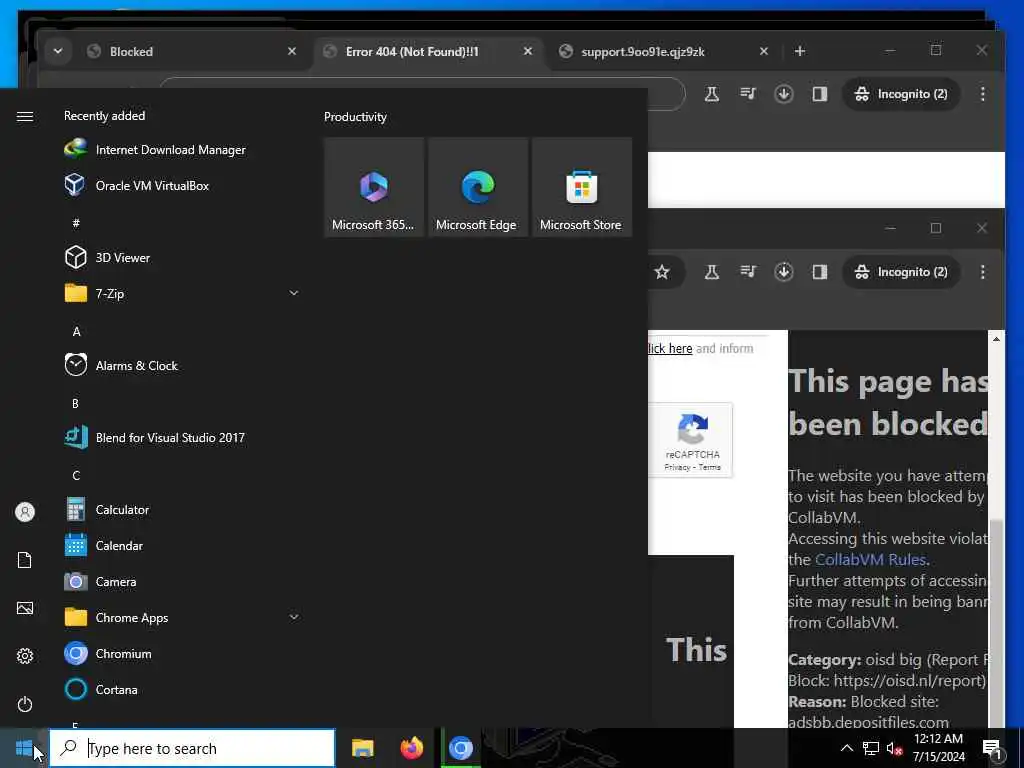Open Settings gear in Start sidebar

click(25, 656)
